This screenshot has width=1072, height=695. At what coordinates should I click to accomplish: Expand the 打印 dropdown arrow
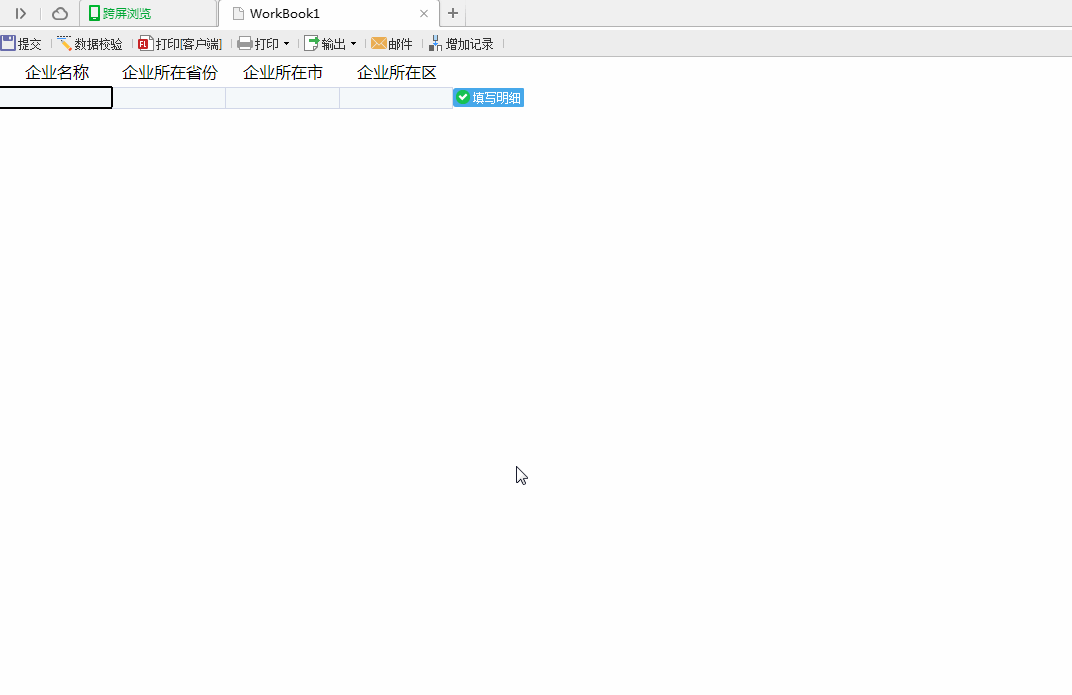[x=286, y=44]
